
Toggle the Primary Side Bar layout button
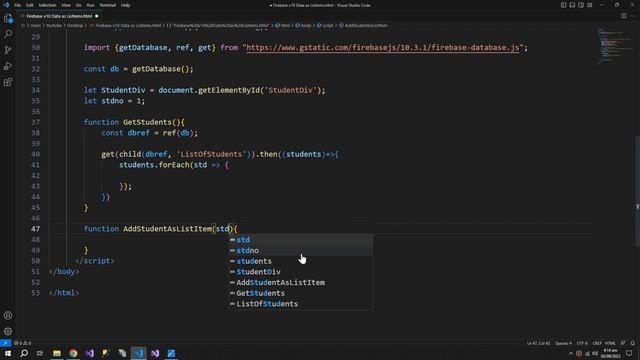coord(563,5)
